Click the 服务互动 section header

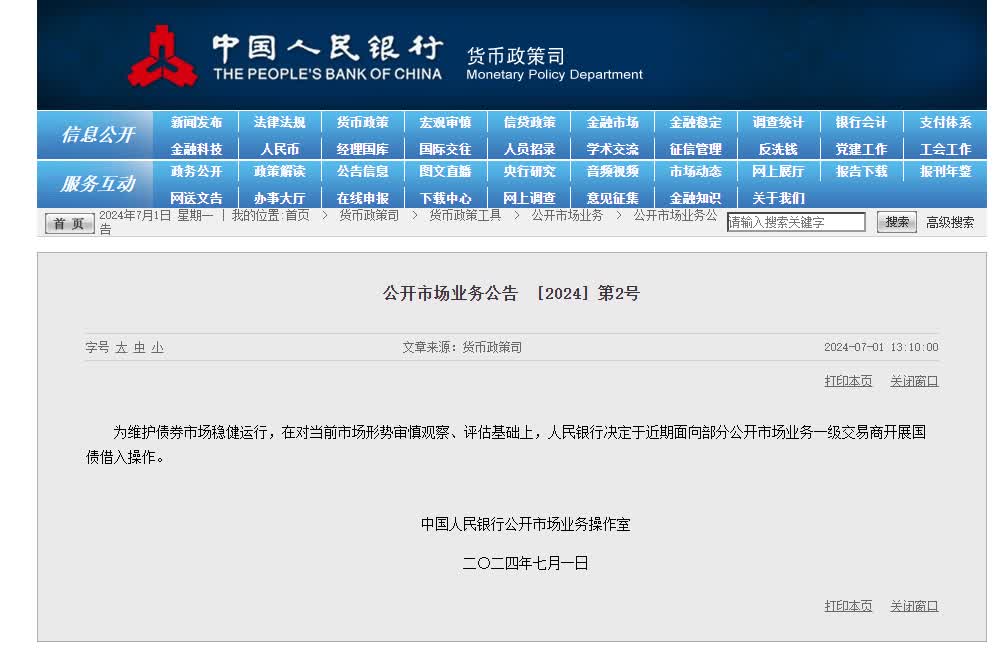(x=98, y=184)
